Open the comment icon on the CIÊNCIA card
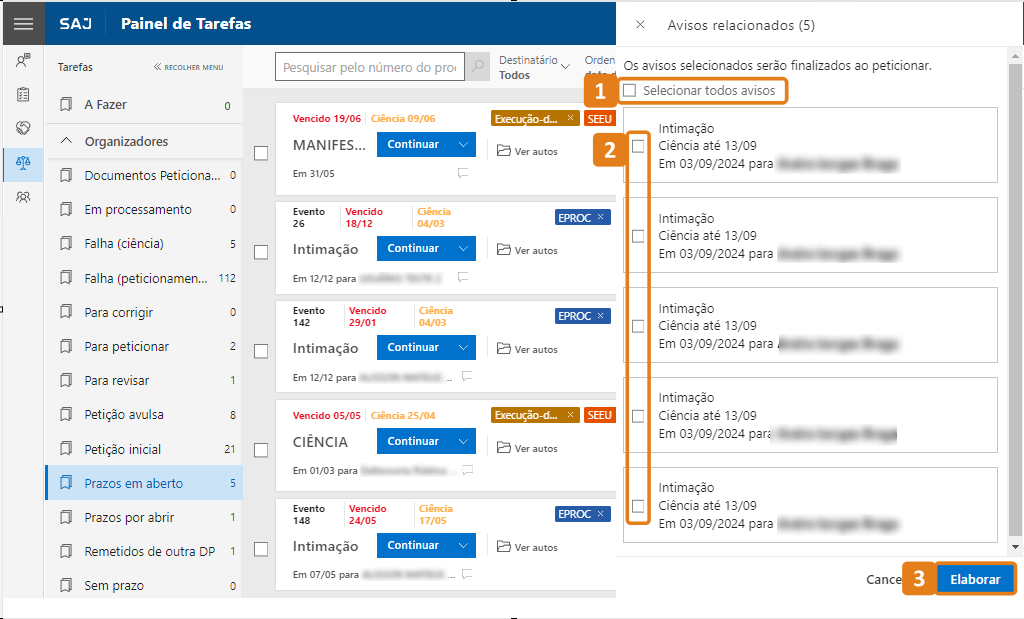Viewport: 1024px width, 619px height. [468, 470]
